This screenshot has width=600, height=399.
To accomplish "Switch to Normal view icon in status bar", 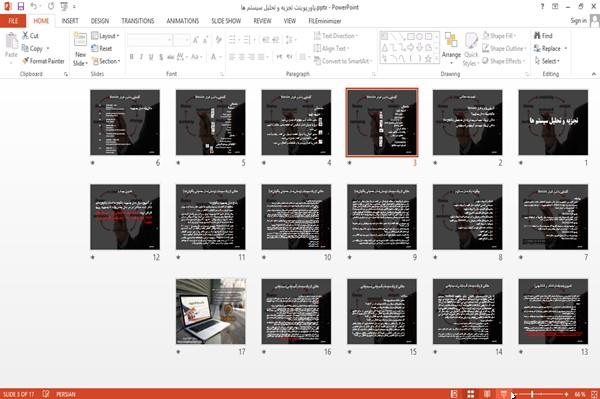I will pos(454,394).
